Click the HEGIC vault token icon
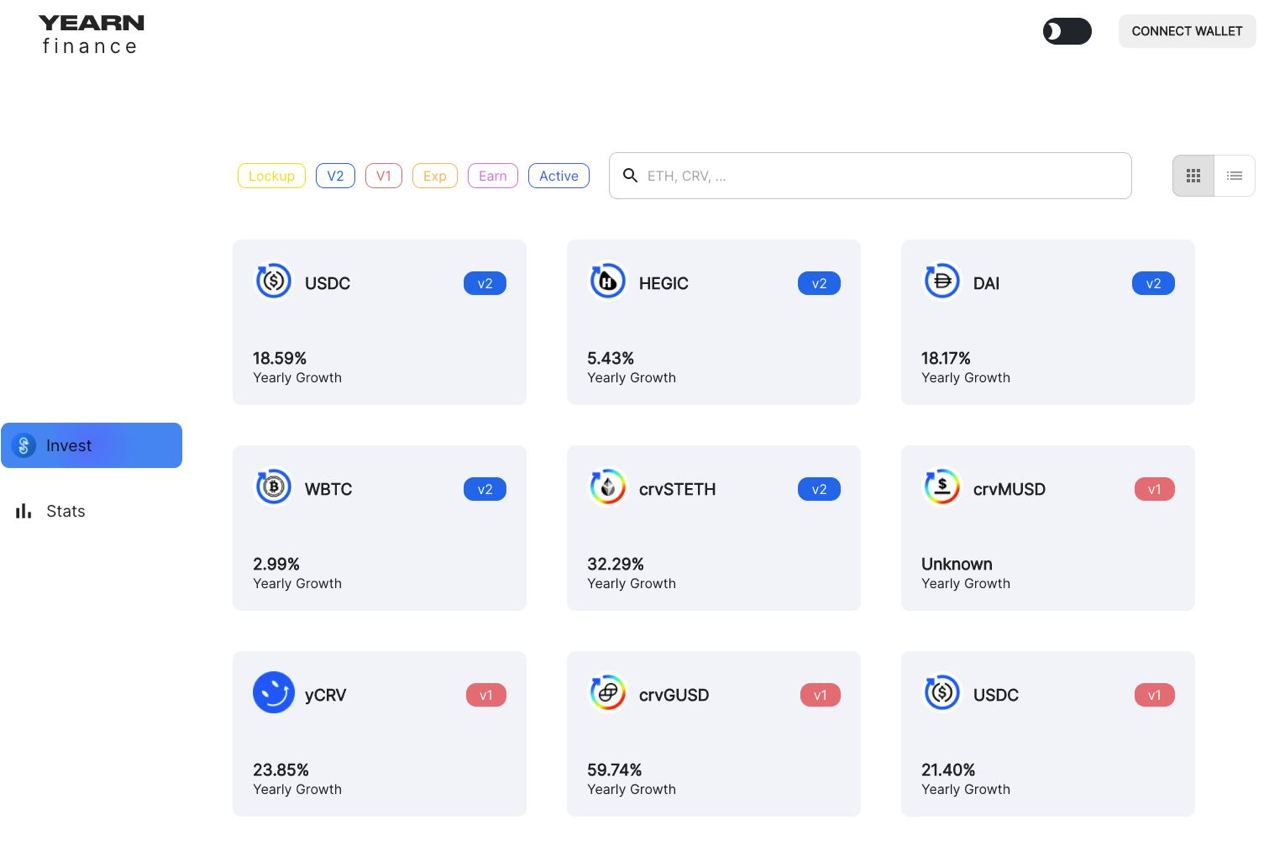Image resolution: width=1280 pixels, height=847 pixels. (x=607, y=281)
